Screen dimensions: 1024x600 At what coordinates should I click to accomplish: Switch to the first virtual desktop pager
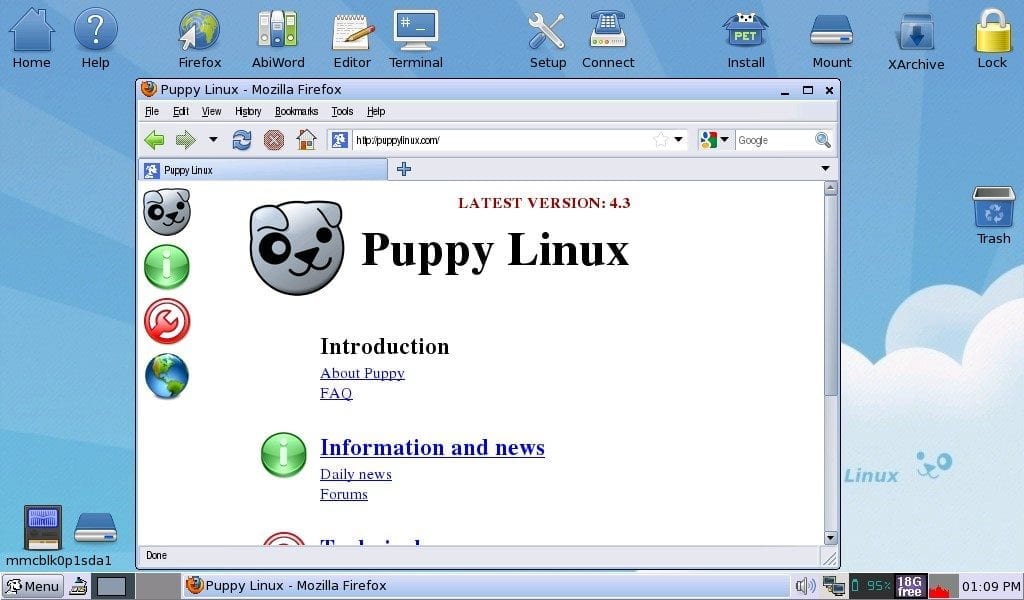(112, 586)
